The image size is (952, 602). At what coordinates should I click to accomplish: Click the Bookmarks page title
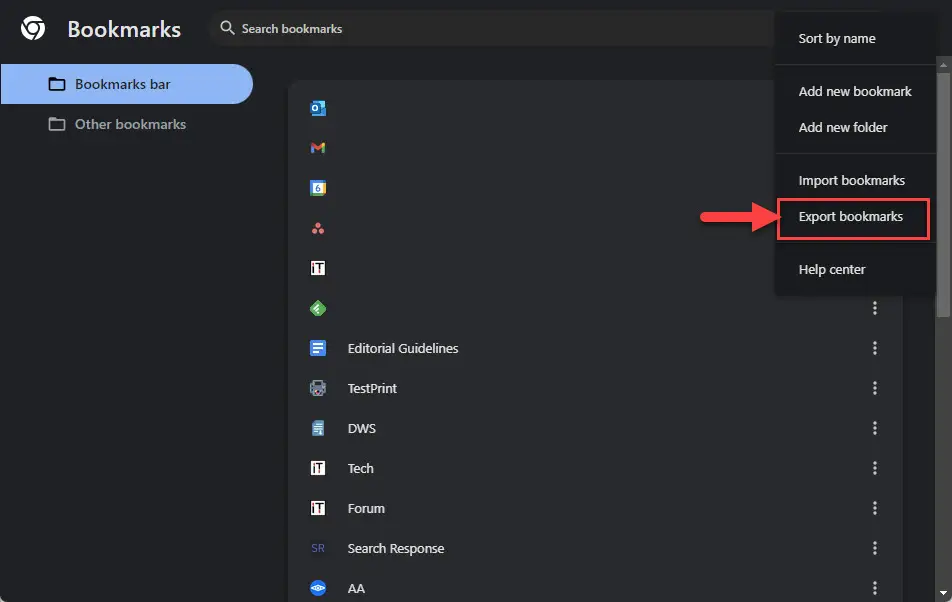pyautogui.click(x=124, y=29)
